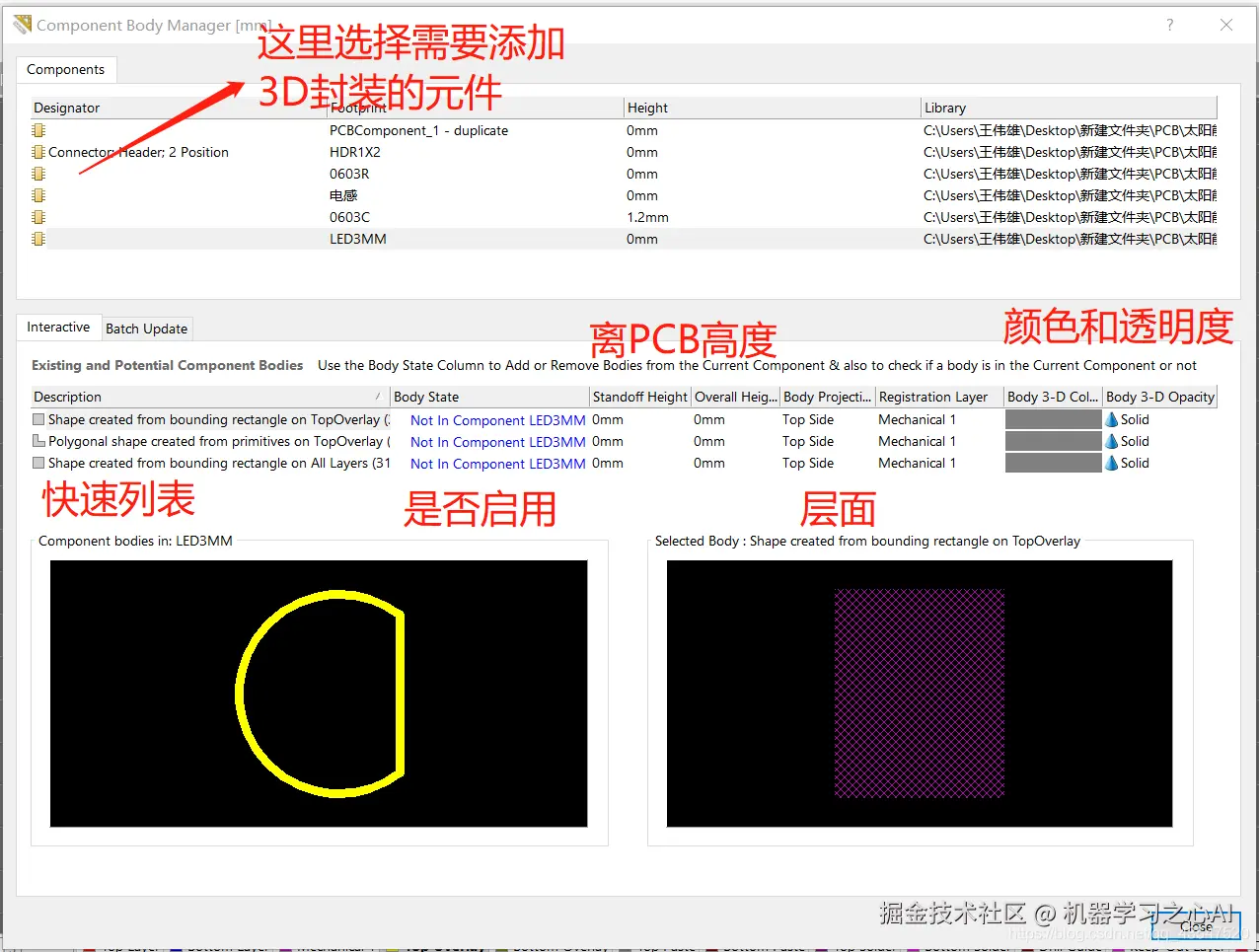The image size is (1259, 952).
Task: Sort by the Description column header
Action: point(210,397)
